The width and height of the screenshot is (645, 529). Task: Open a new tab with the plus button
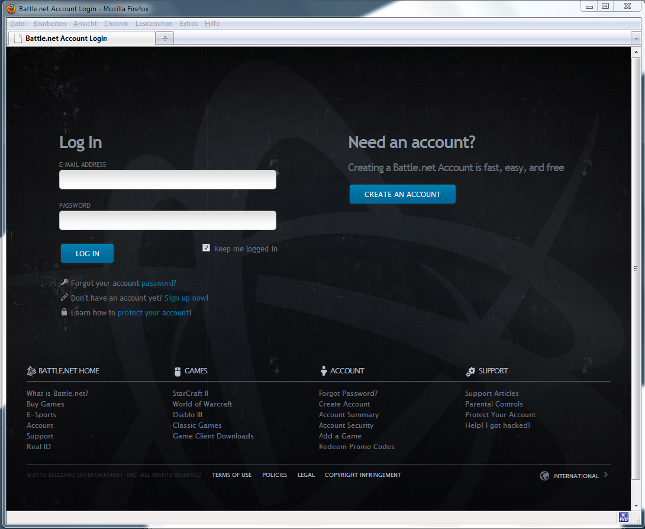[165, 38]
